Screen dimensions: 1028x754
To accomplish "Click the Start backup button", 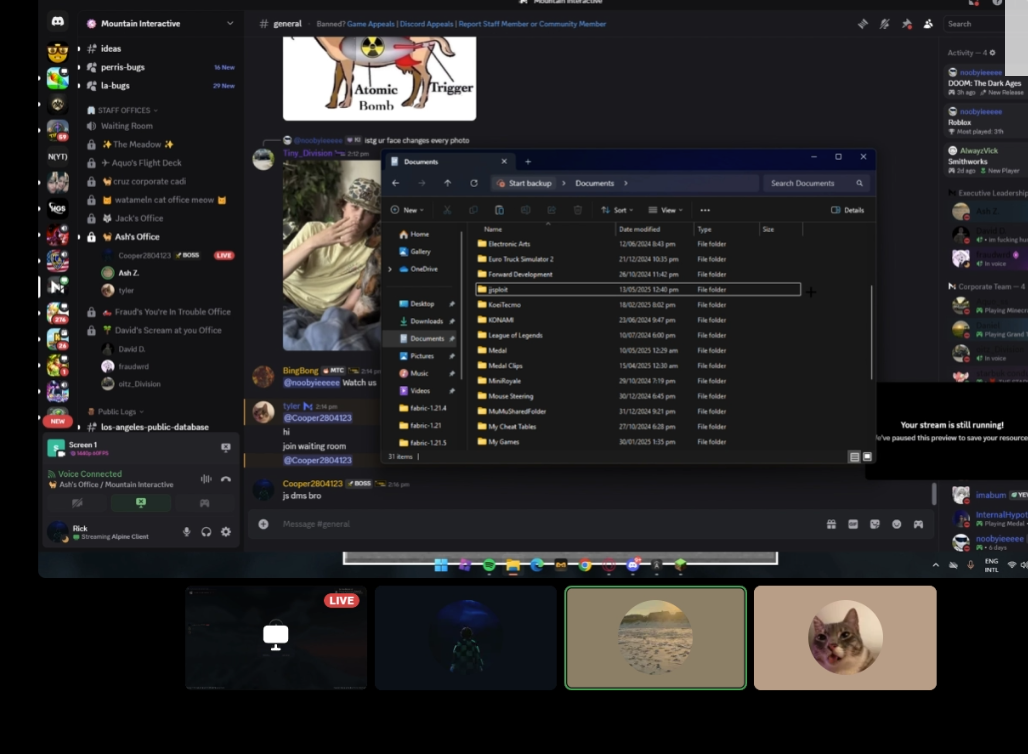I will (524, 184).
